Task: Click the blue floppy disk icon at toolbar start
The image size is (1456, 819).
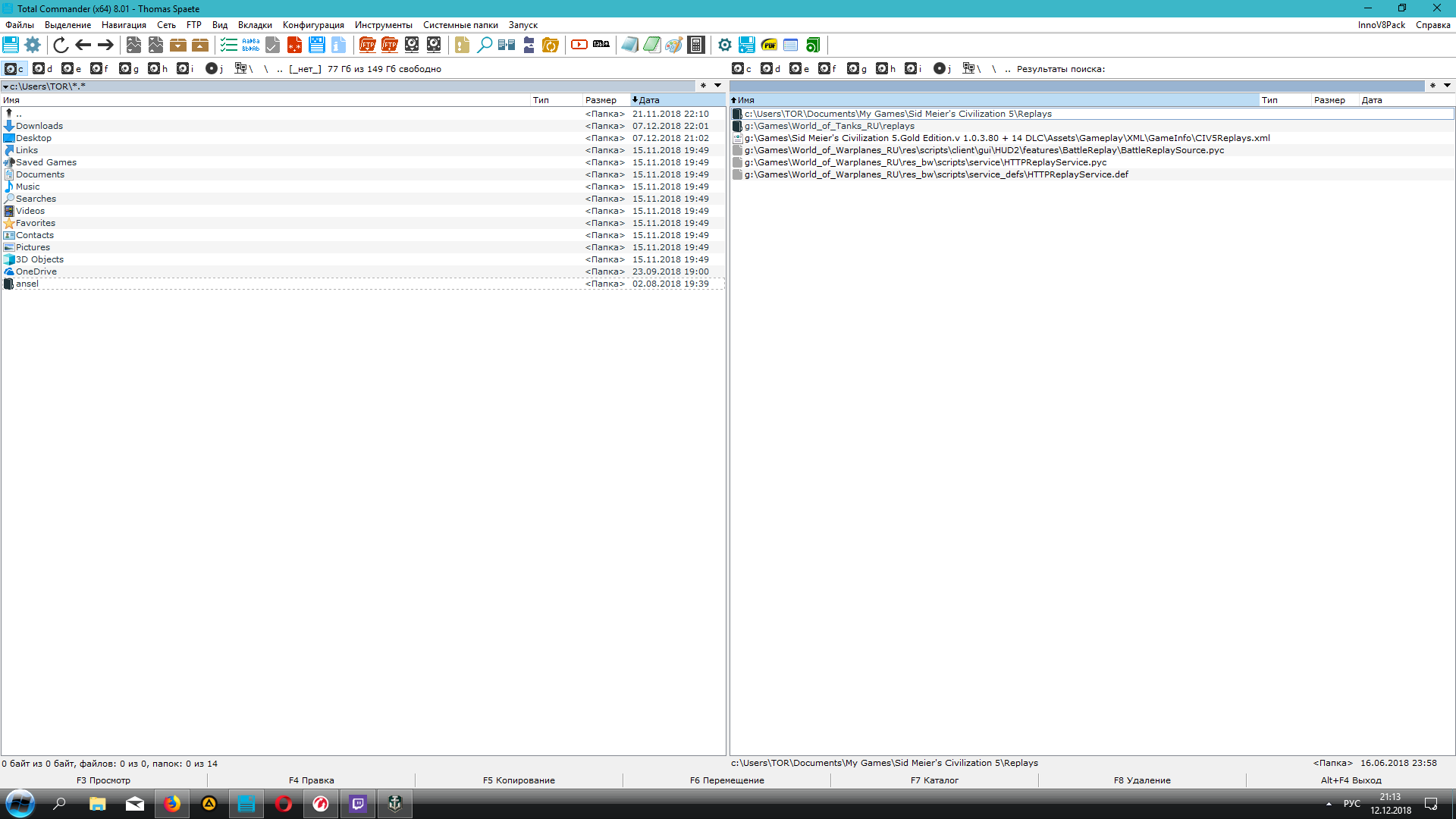Action: [x=11, y=45]
